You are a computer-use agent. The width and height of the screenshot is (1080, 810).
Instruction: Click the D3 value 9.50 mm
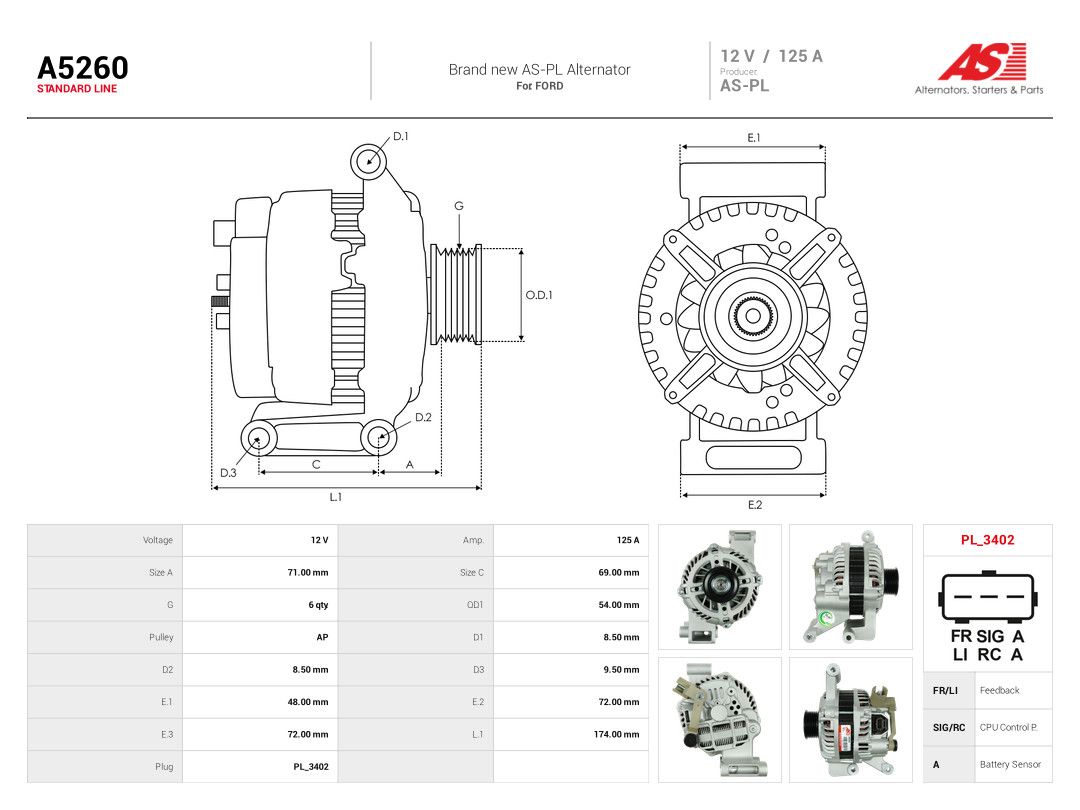click(621, 669)
